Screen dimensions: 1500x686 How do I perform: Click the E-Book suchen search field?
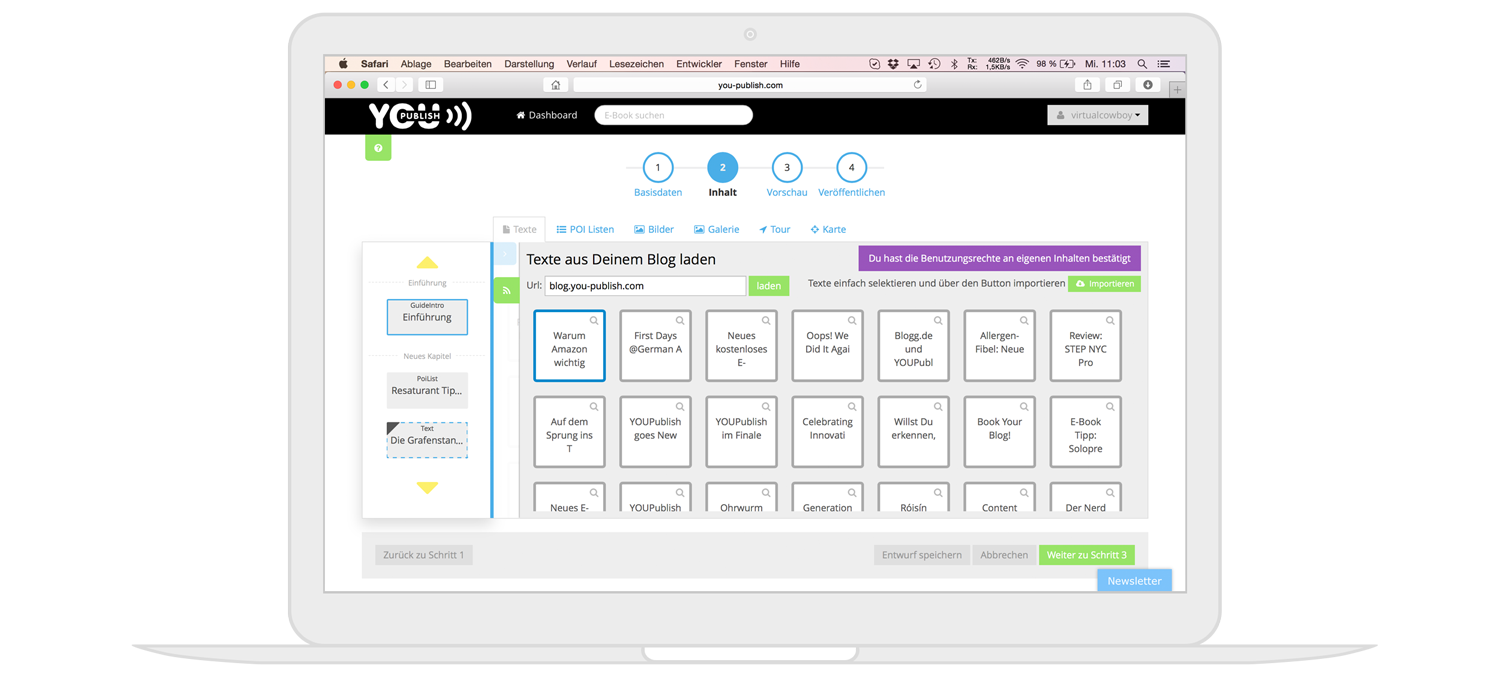pos(674,115)
